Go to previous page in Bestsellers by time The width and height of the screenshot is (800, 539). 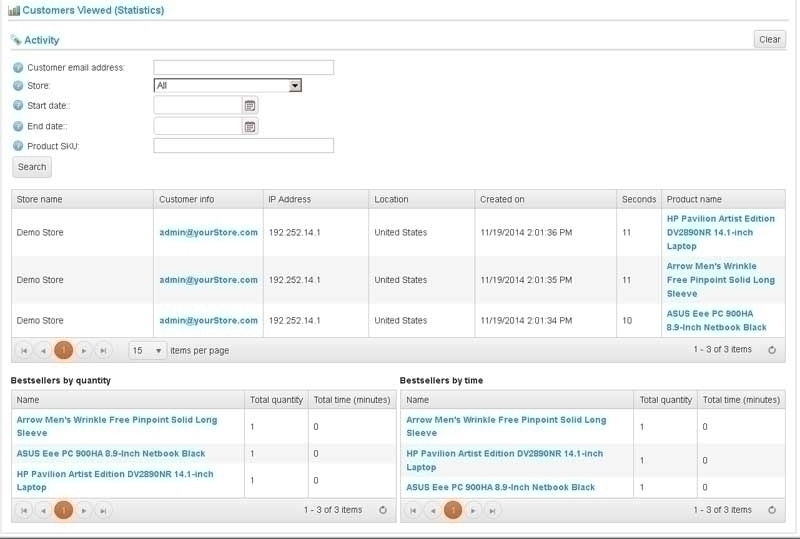click(x=433, y=510)
